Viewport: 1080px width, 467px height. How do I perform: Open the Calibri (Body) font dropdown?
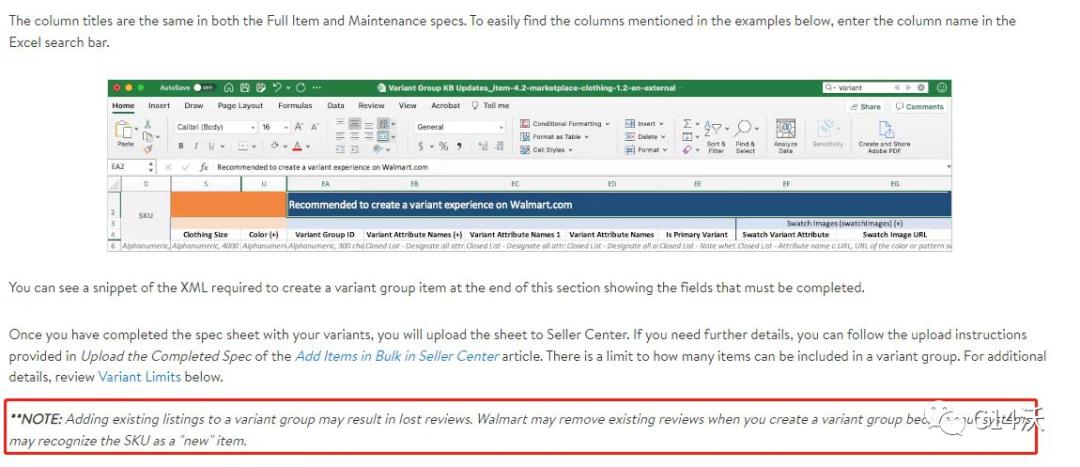point(212,127)
